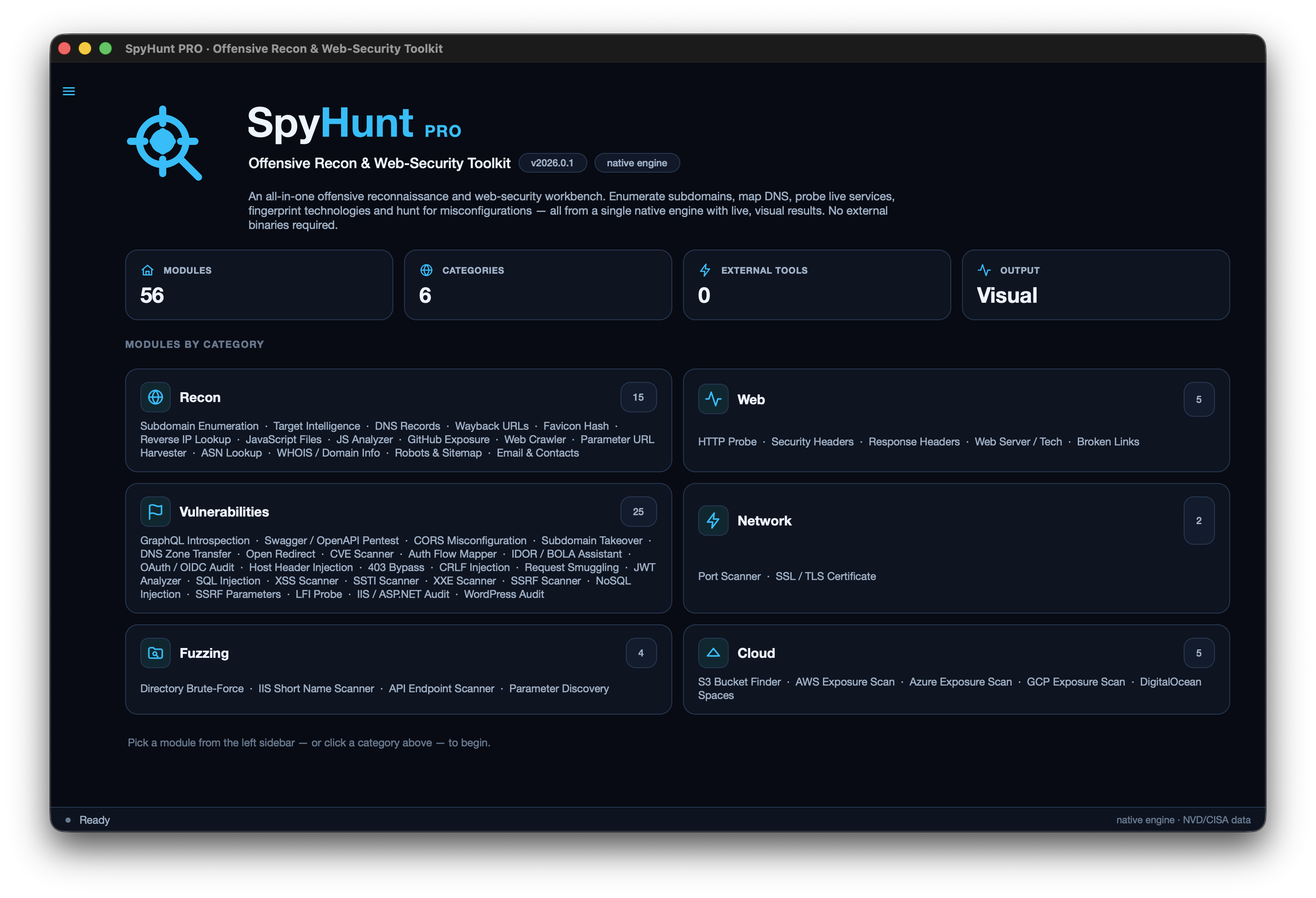The image size is (1316, 898).
Task: Click the Robots & Sitemap module text
Action: (438, 453)
